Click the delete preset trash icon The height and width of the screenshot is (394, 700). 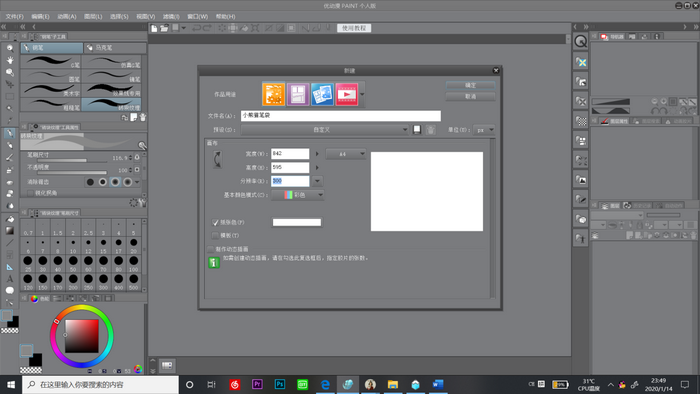[430, 130]
